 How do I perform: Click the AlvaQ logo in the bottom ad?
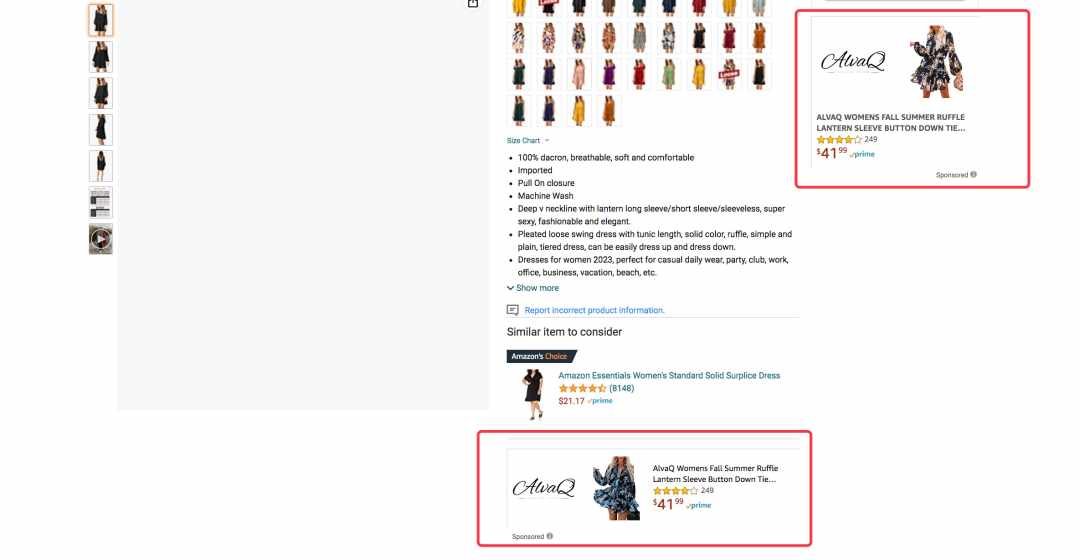(x=543, y=488)
